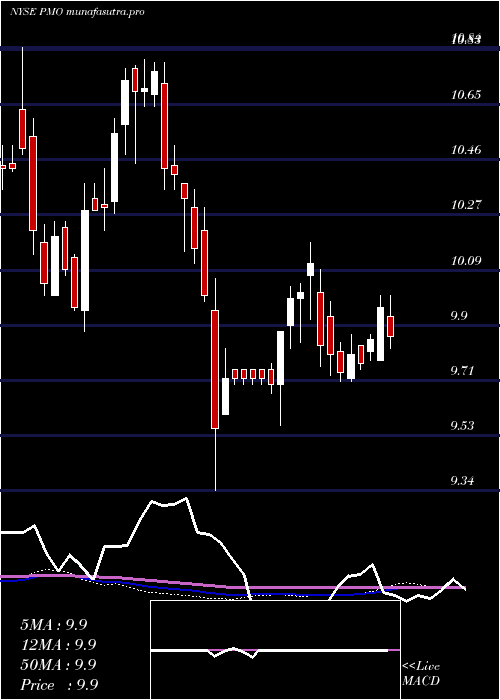Click the 9.53 price axis label
The height and width of the screenshot is (700, 500).
(462, 425)
